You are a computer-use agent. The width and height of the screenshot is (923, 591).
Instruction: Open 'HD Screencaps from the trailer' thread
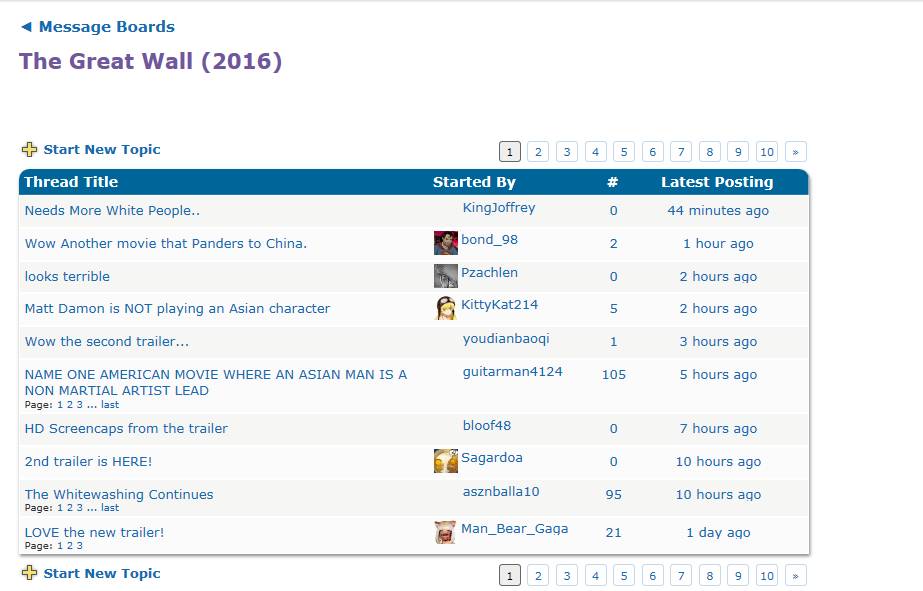126,429
